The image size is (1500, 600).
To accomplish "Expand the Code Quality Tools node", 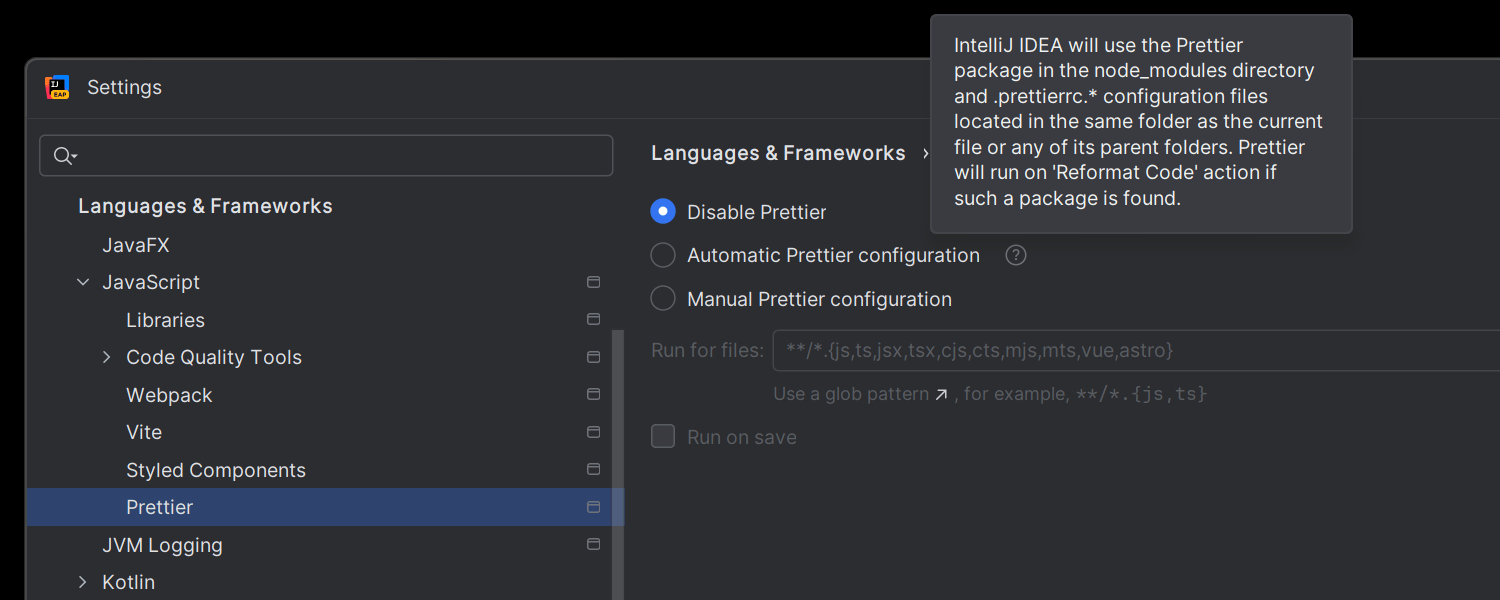I will [107, 357].
